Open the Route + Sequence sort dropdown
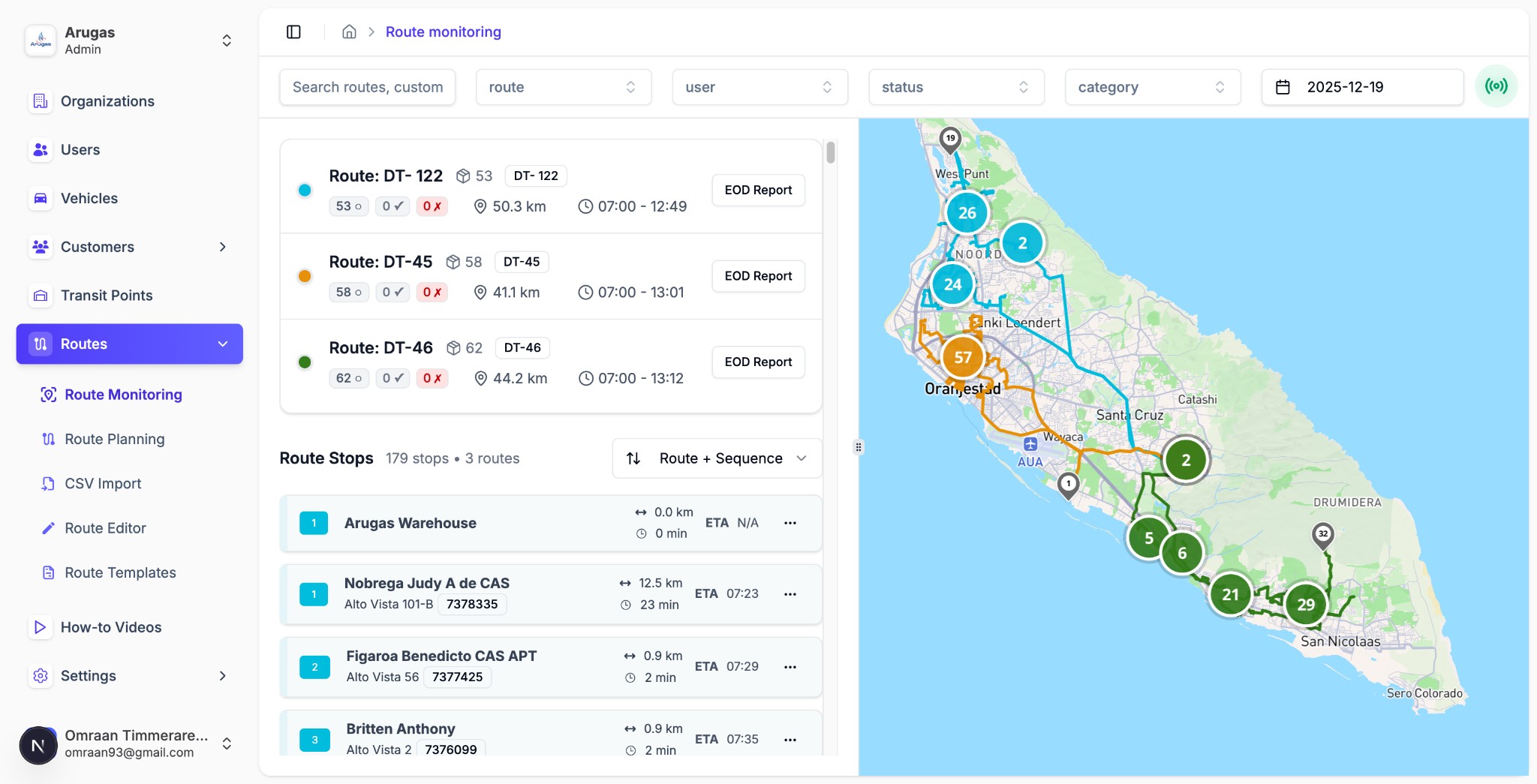 [x=714, y=458]
